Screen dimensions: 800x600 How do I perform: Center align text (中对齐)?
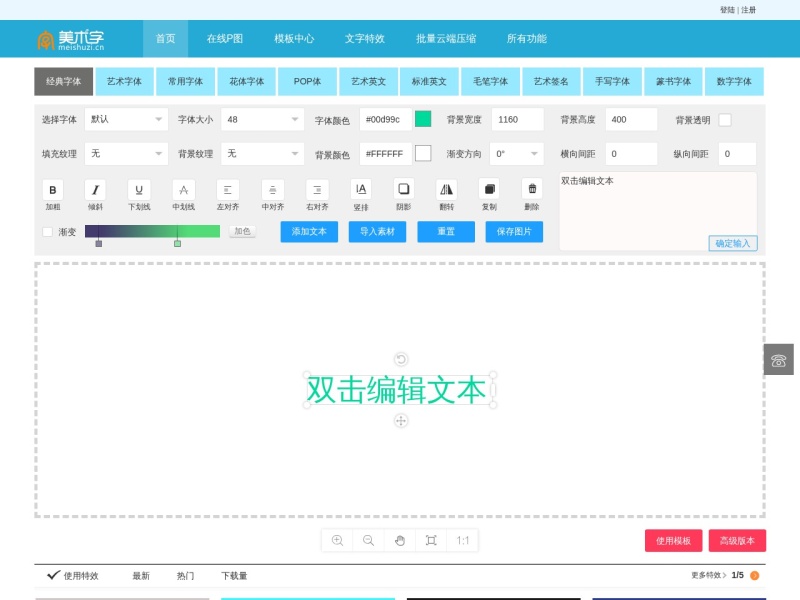(272, 190)
